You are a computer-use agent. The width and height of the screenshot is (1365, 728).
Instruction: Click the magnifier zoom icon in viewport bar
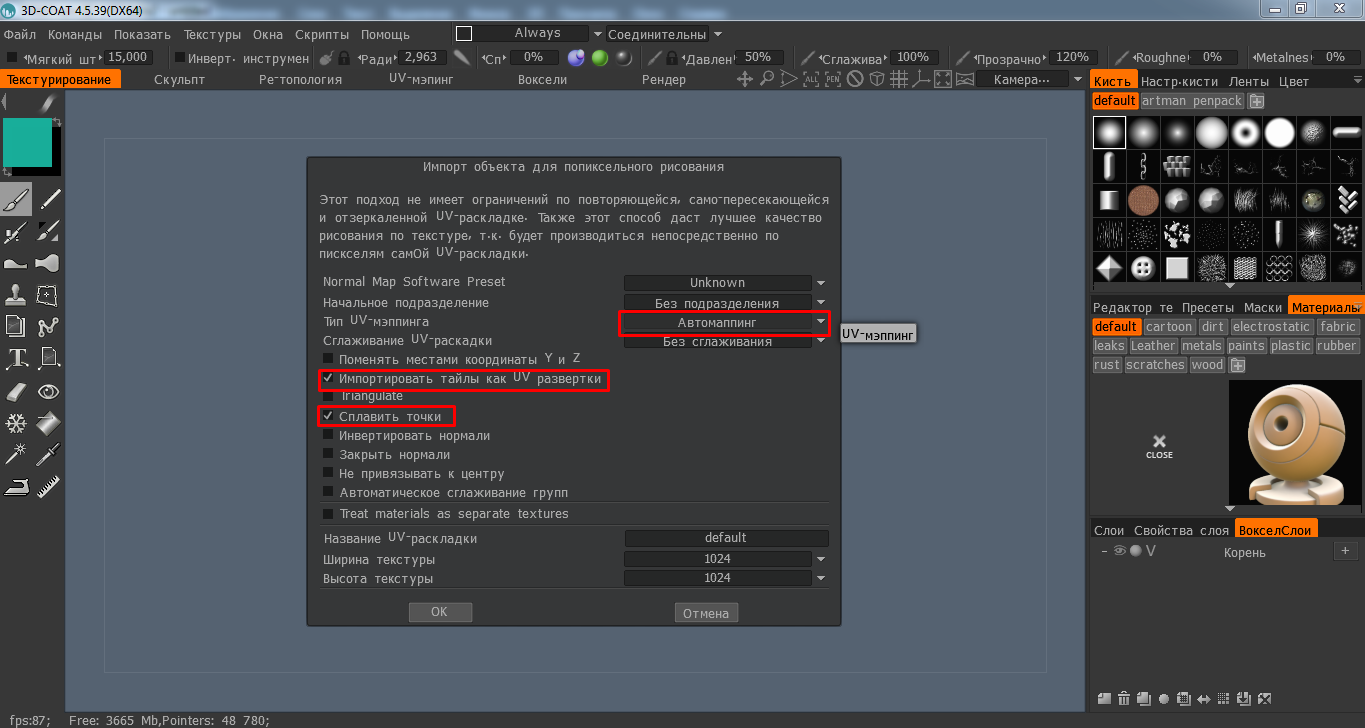767,79
